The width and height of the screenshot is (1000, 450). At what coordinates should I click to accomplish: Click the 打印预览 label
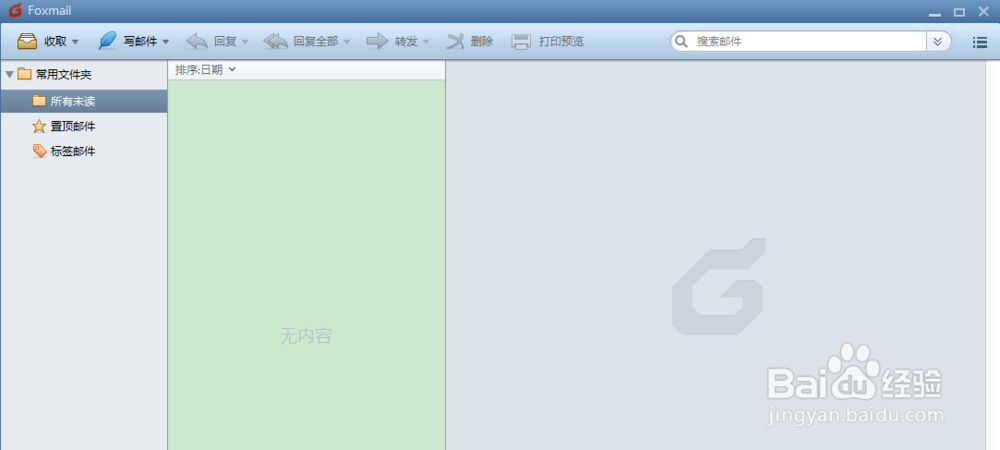click(561, 41)
